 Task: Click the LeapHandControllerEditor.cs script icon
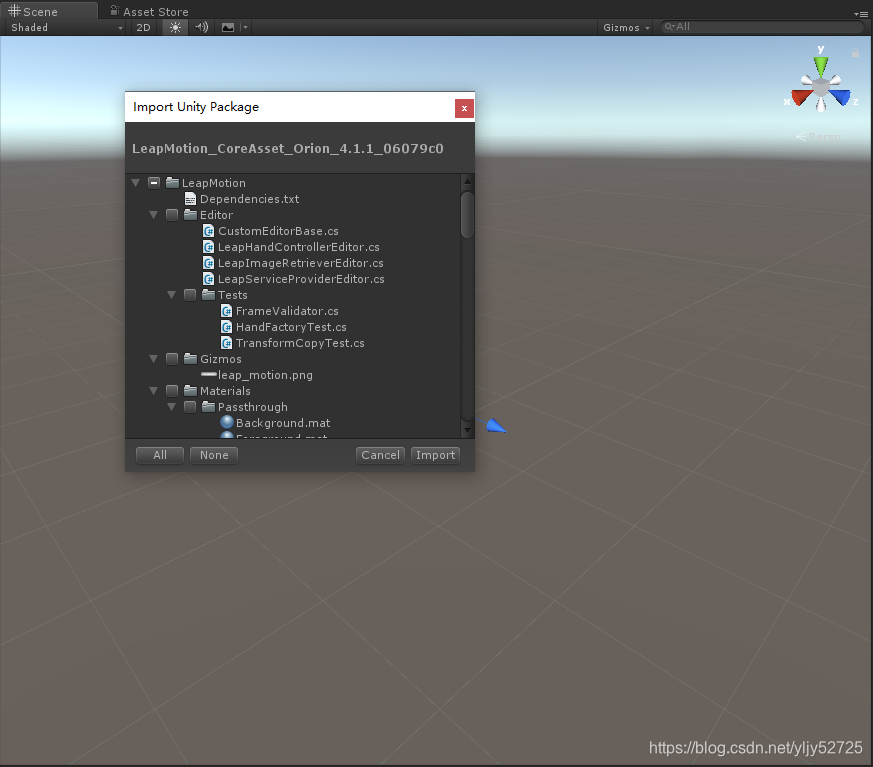coord(208,247)
